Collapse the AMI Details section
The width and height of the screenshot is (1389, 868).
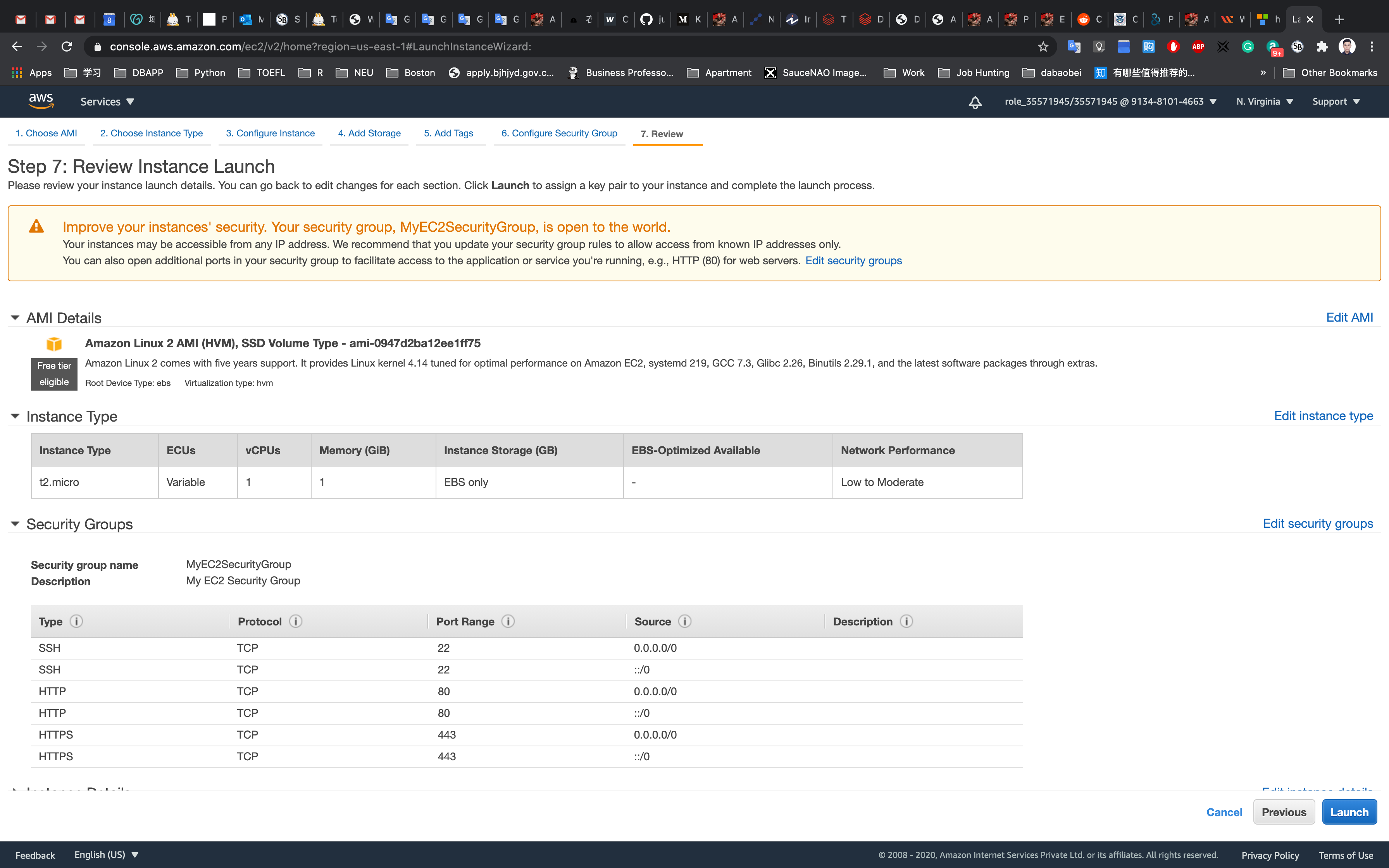(16, 317)
